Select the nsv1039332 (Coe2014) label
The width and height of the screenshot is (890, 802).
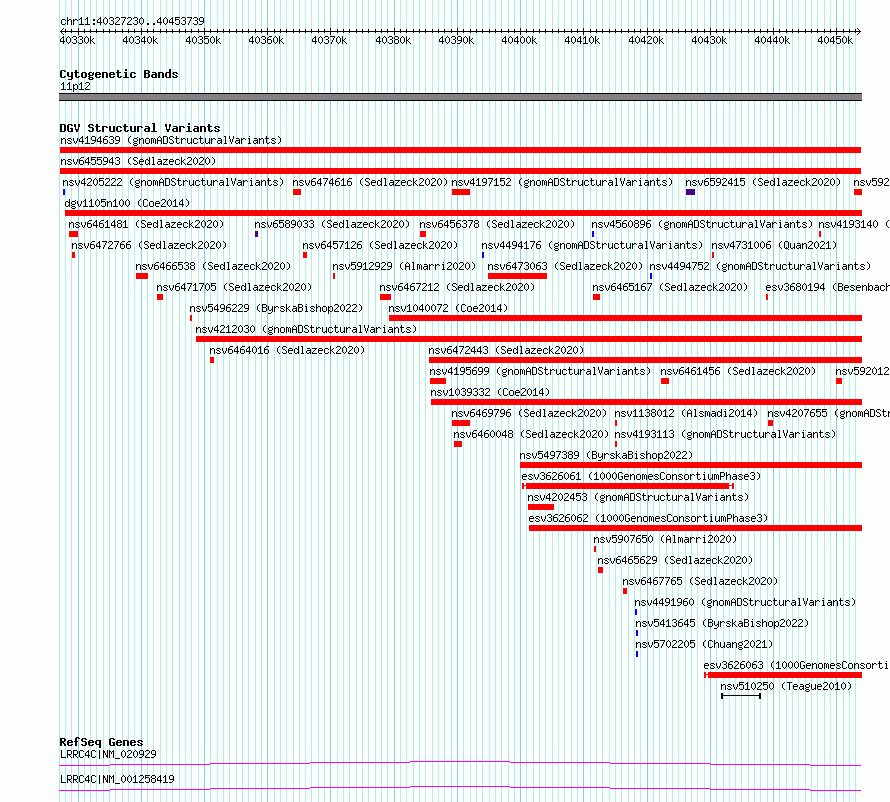pos(490,392)
